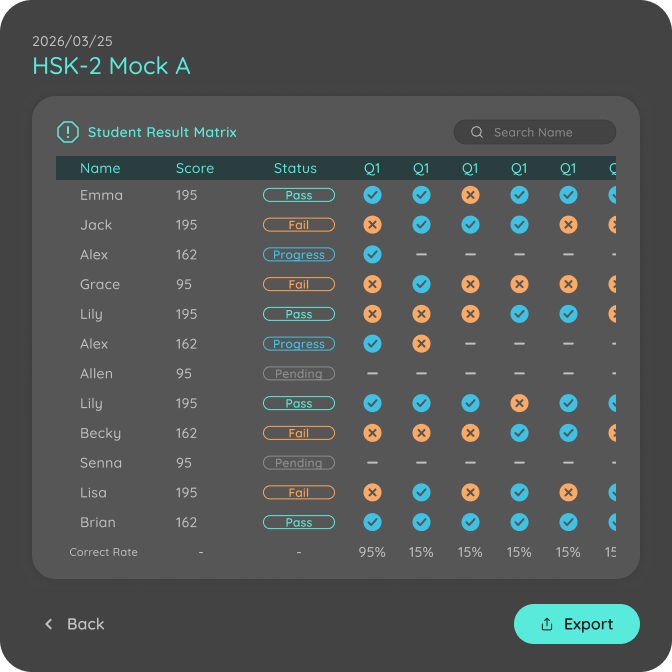Select Emma's second Q1 check mark
The width and height of the screenshot is (672, 672).
421,195
